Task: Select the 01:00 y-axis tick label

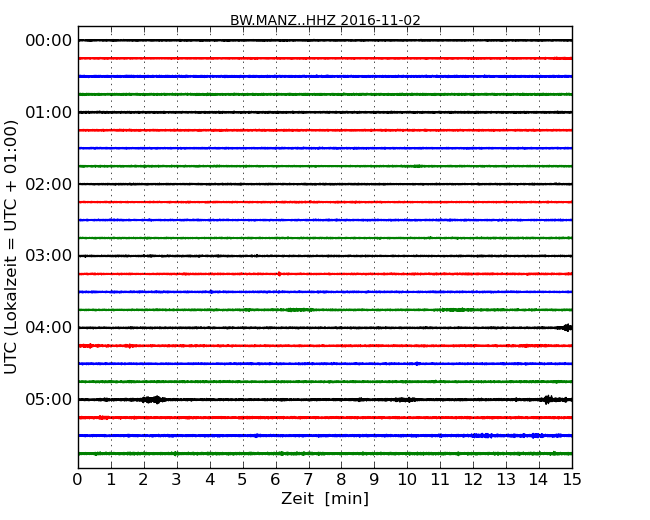Action: click(49, 112)
